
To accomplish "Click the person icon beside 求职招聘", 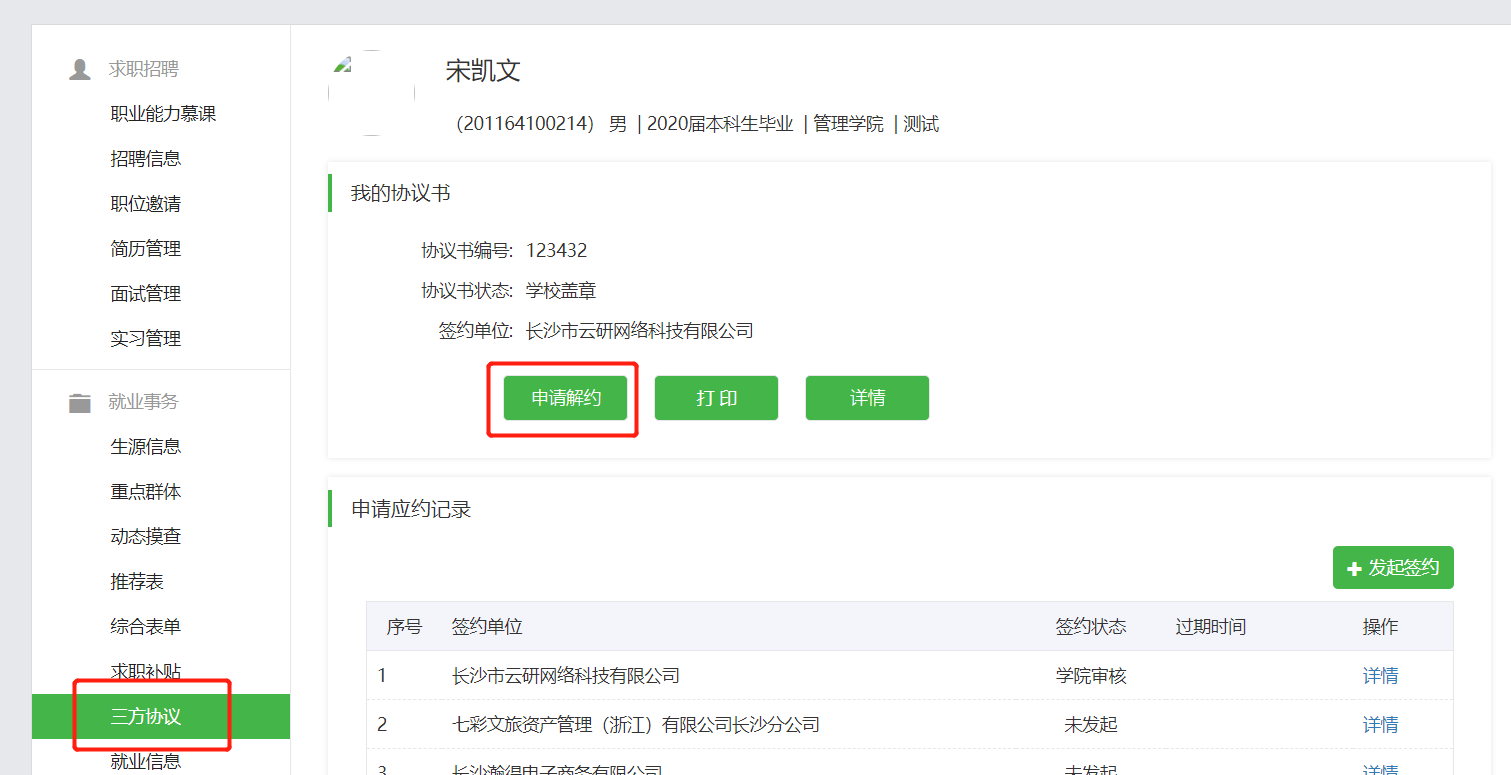I will click(x=79, y=70).
